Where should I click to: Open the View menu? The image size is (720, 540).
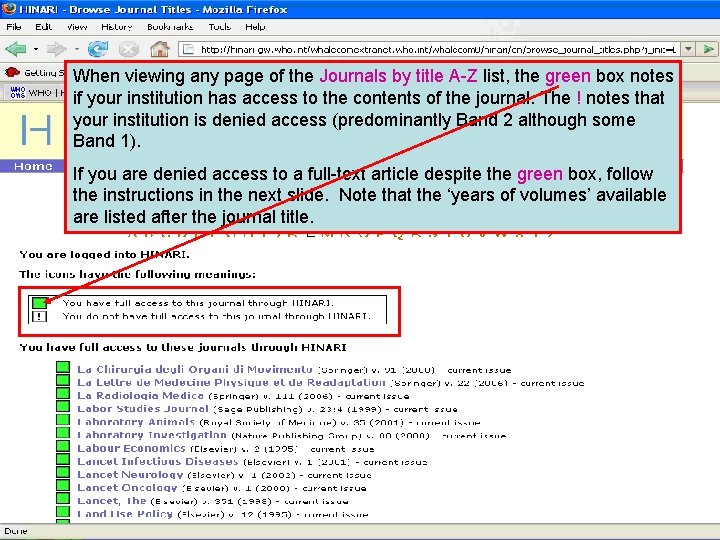point(77,27)
